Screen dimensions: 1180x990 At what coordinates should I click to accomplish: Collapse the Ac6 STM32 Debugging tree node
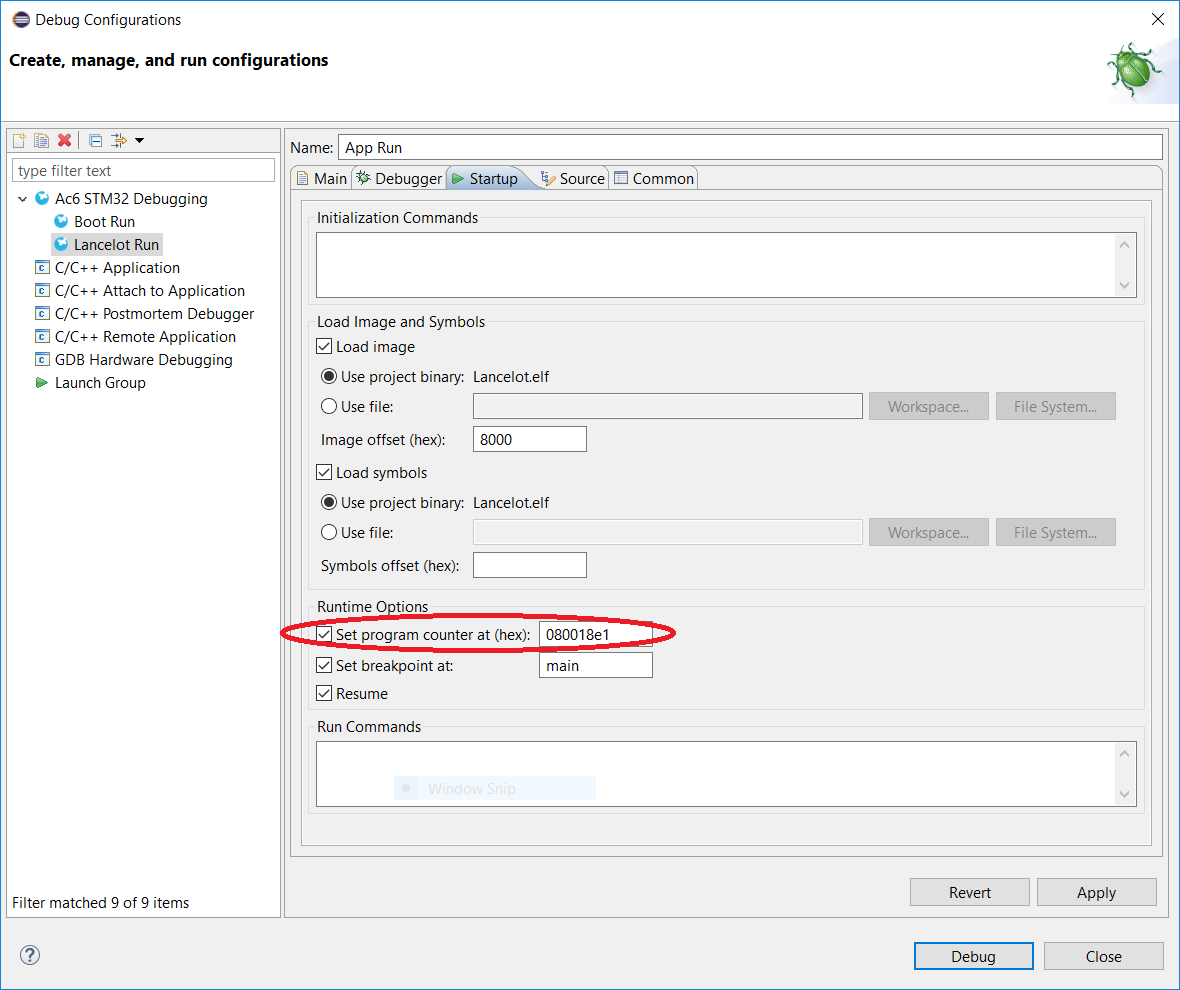pyautogui.click(x=22, y=199)
